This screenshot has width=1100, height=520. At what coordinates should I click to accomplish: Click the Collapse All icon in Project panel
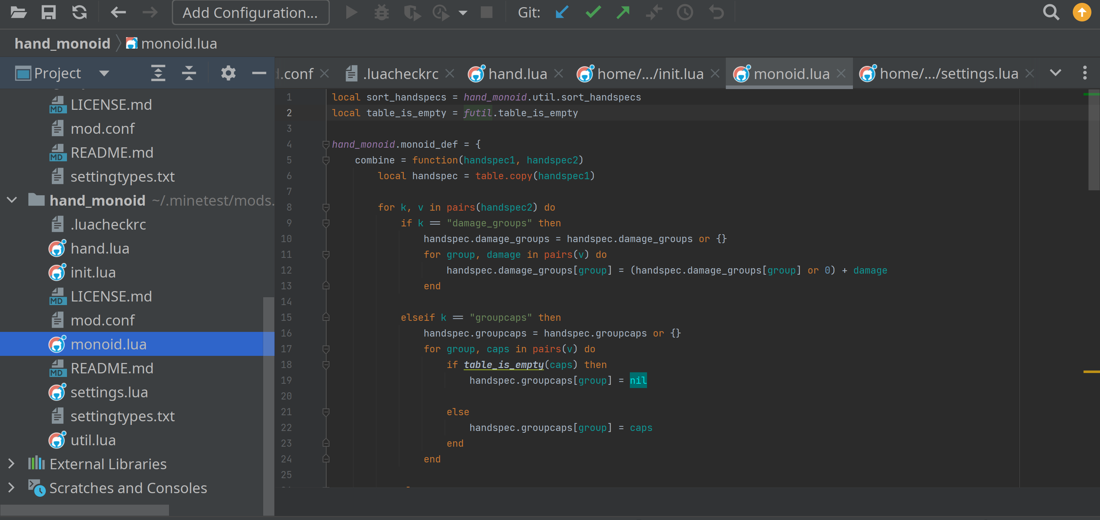[x=189, y=73]
